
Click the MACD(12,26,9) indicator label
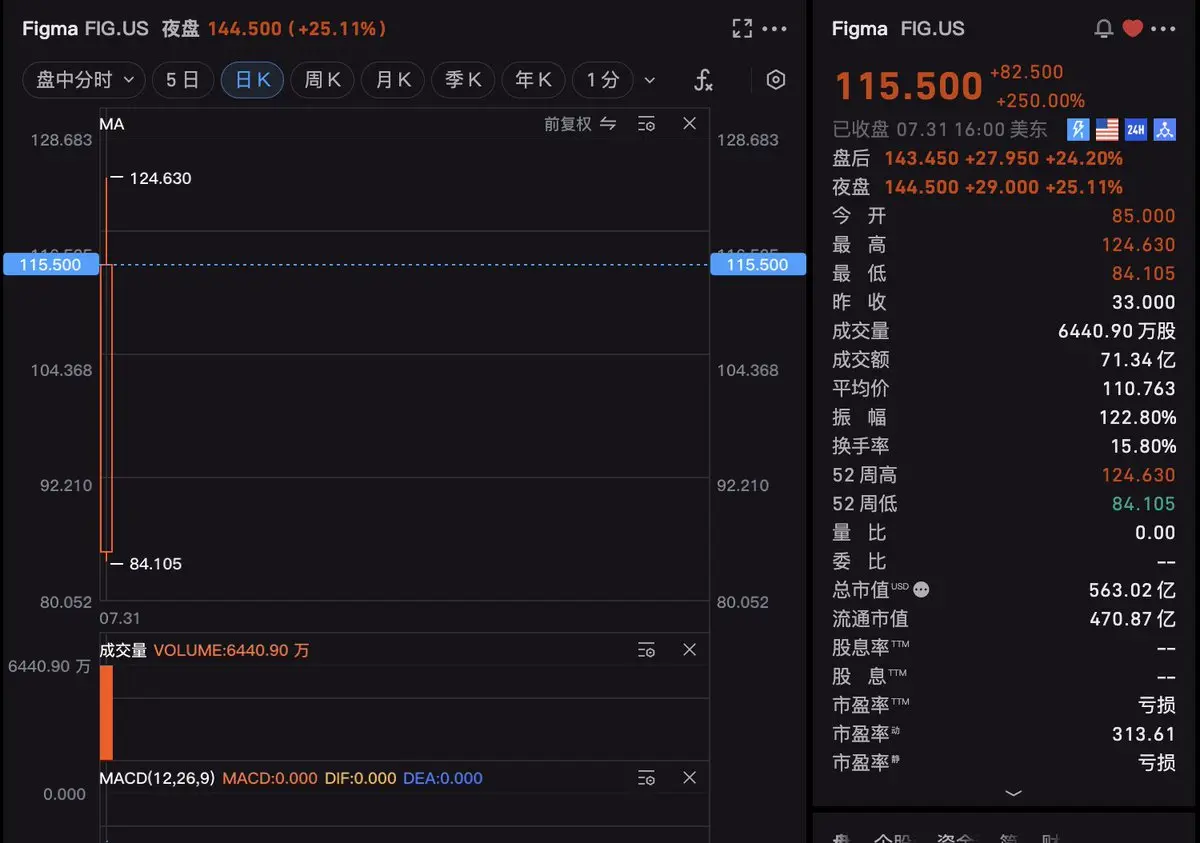(157, 778)
